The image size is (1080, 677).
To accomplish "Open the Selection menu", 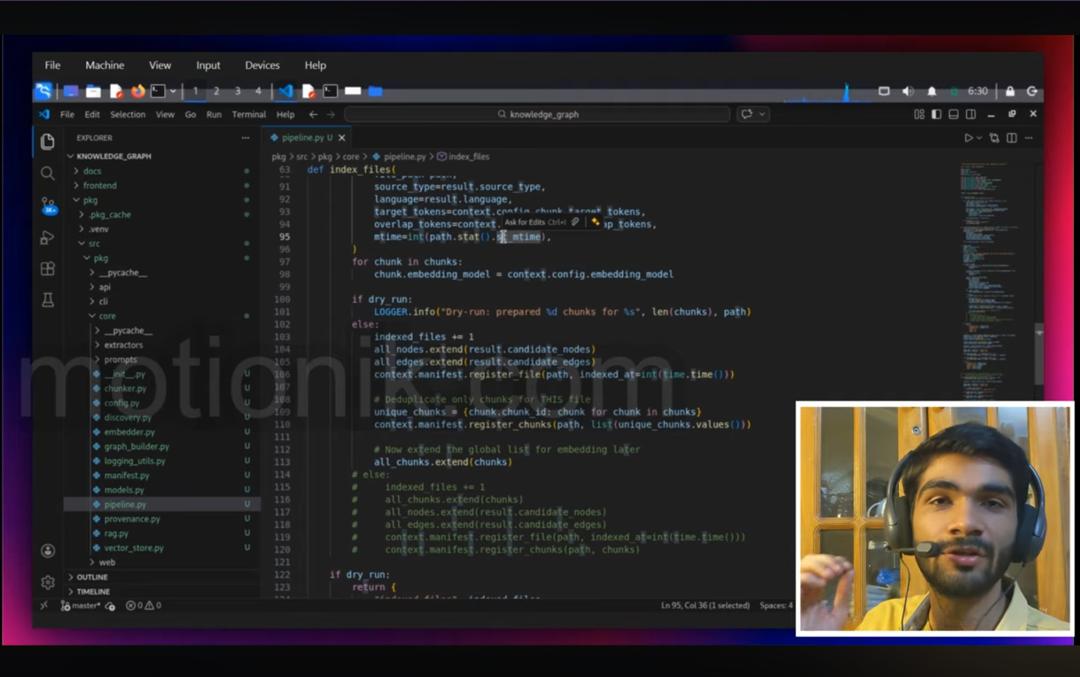I will 127,115.
